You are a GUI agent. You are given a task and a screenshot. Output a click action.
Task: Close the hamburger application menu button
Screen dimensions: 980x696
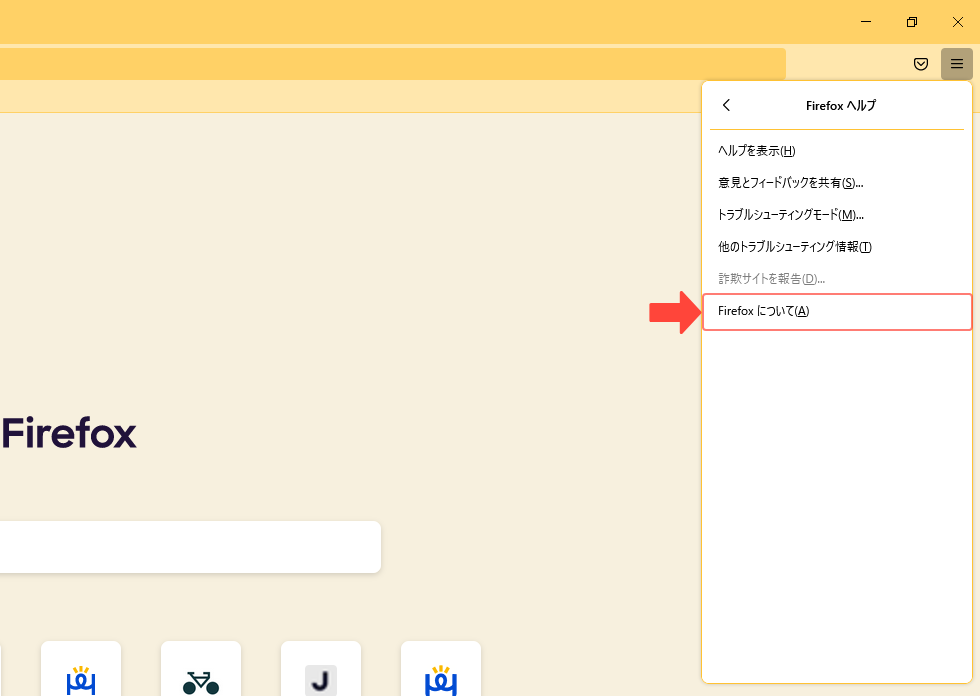coord(956,64)
